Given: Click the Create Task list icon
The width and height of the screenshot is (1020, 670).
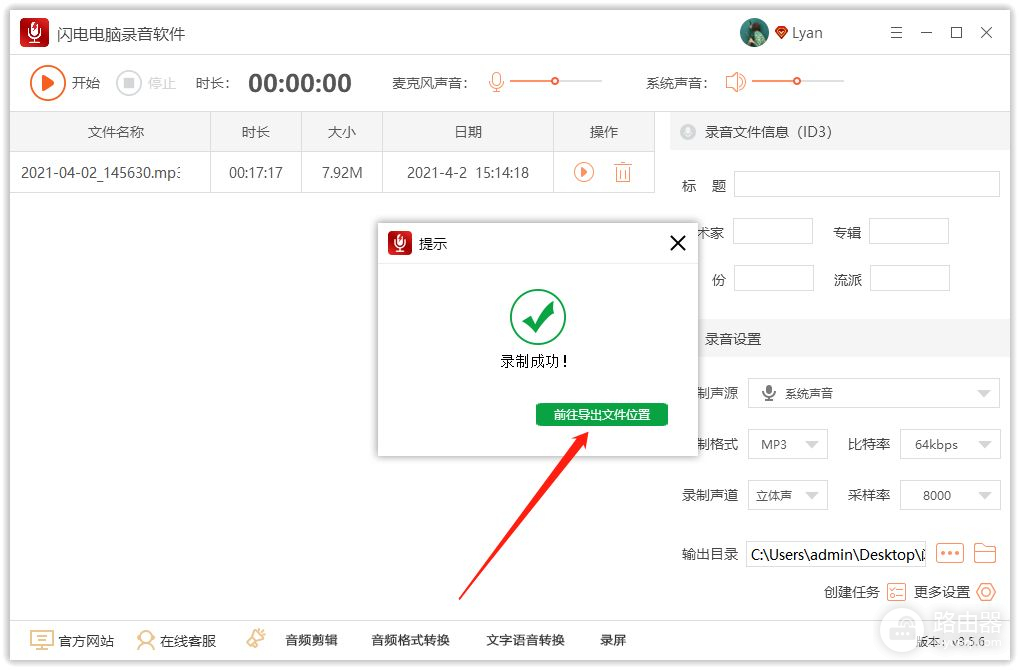Looking at the screenshot, I should pos(896,592).
